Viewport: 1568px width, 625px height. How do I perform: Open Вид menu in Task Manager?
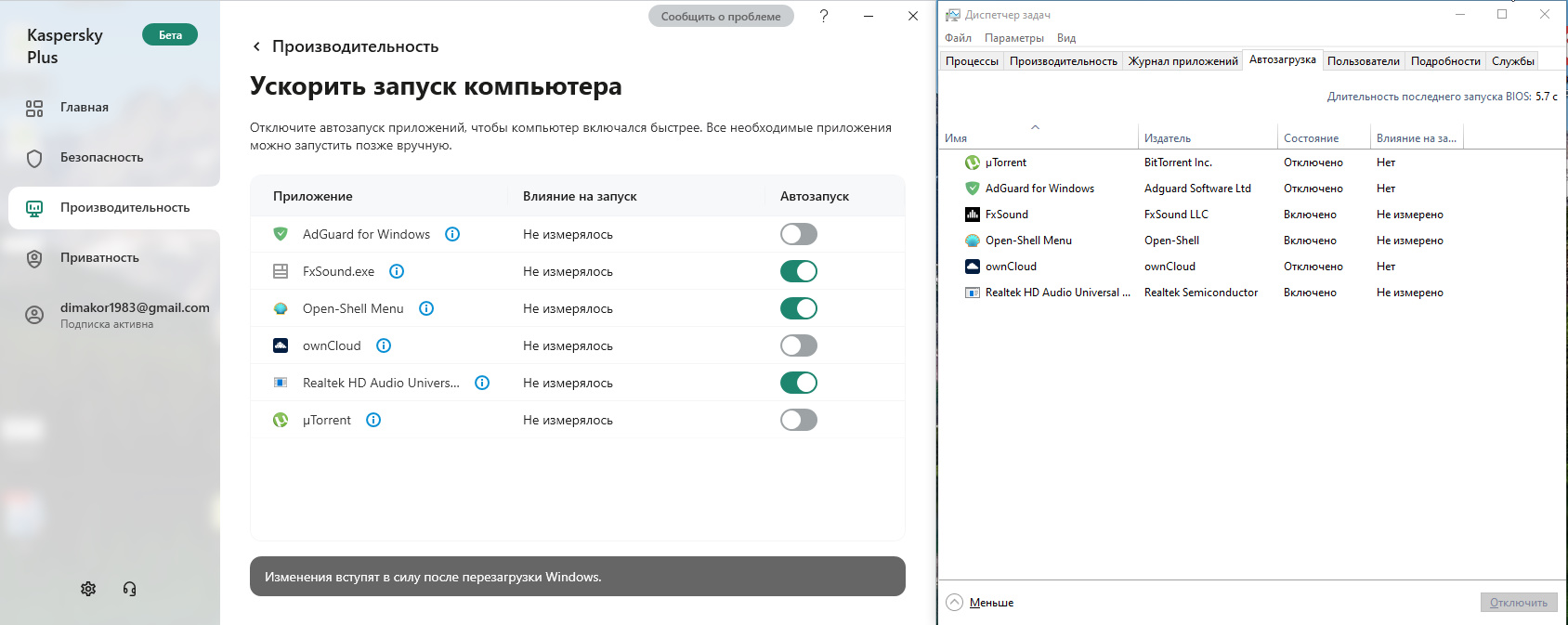pos(1066,38)
